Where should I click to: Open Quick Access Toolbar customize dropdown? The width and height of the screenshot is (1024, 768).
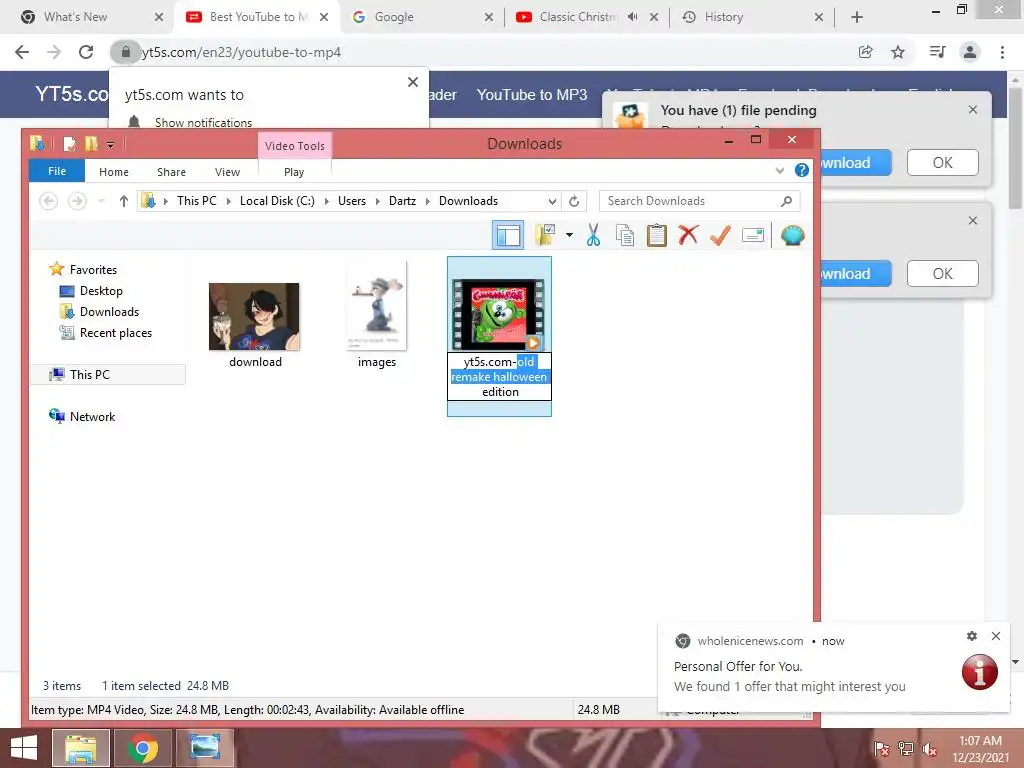coord(110,144)
